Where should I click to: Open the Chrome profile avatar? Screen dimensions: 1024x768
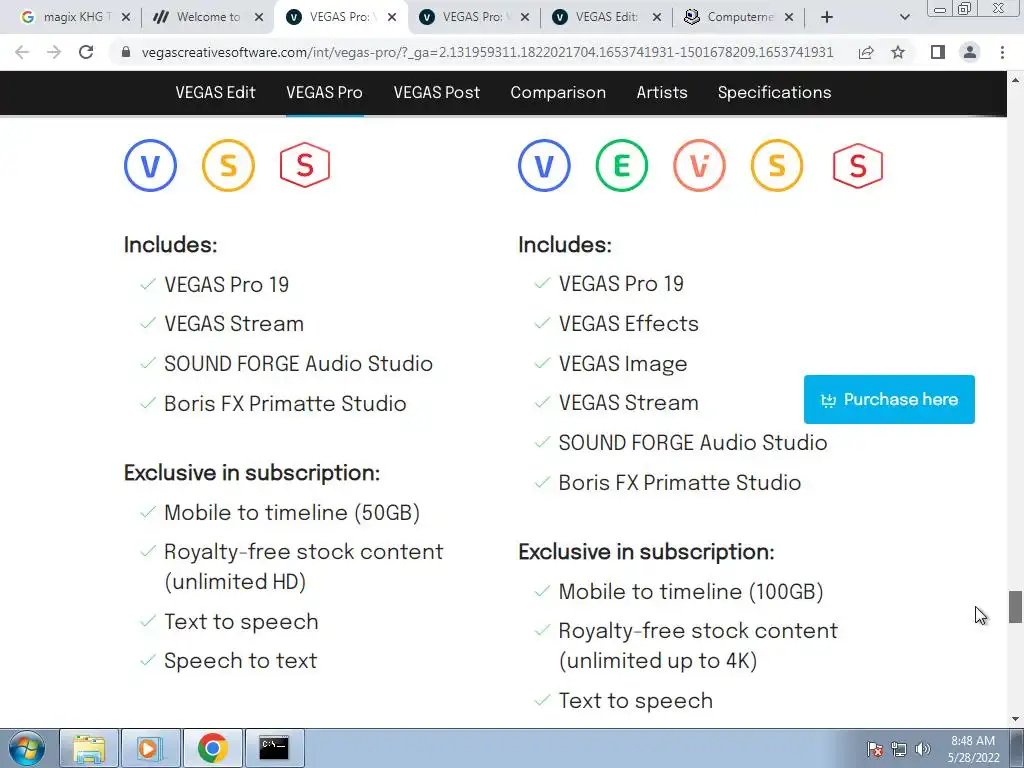pyautogui.click(x=970, y=52)
